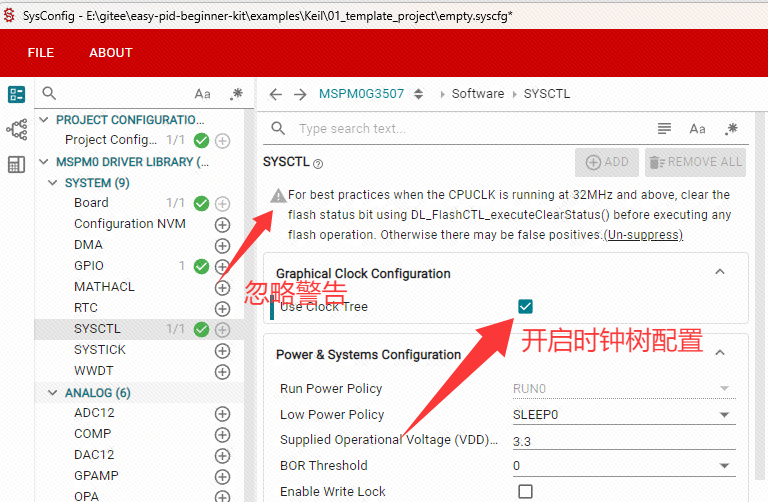Viewport: 768px width, 502px height.
Task: Open the FILE menu
Action: (x=41, y=53)
